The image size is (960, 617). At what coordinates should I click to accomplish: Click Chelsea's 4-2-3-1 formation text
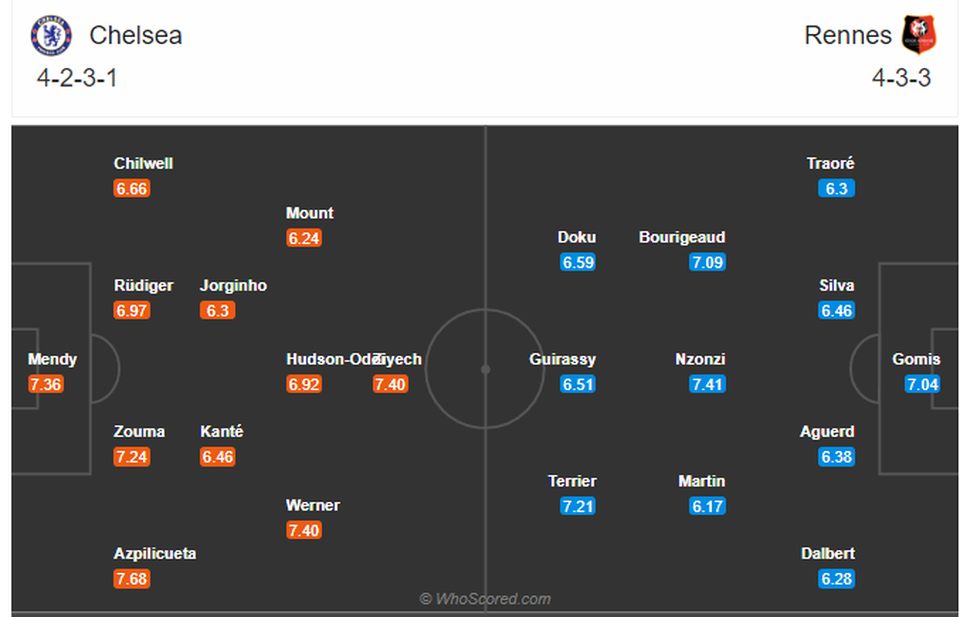pos(77,78)
